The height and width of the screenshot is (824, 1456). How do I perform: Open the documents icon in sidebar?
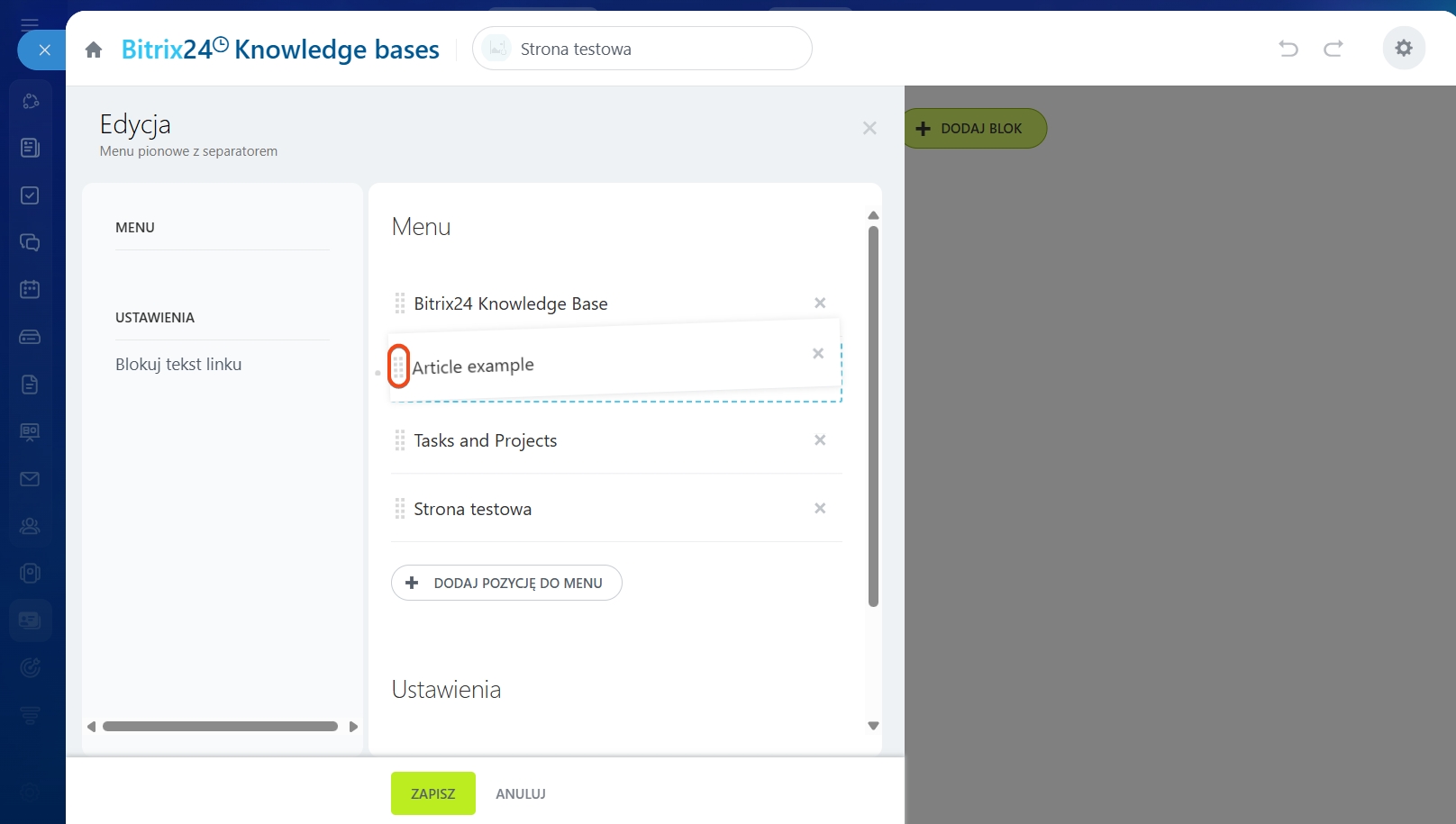click(30, 385)
